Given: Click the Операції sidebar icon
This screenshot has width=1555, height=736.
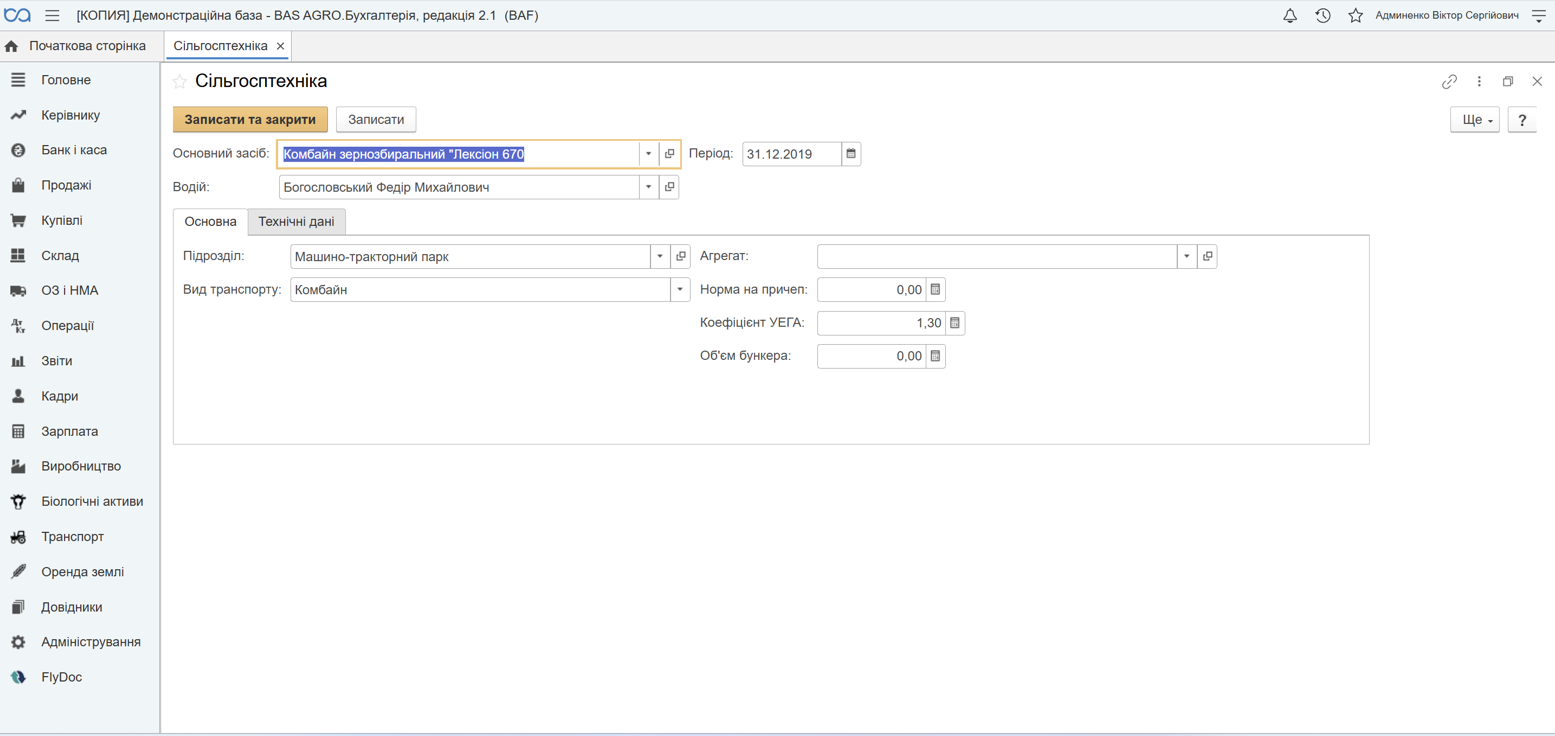Looking at the screenshot, I should coord(18,326).
